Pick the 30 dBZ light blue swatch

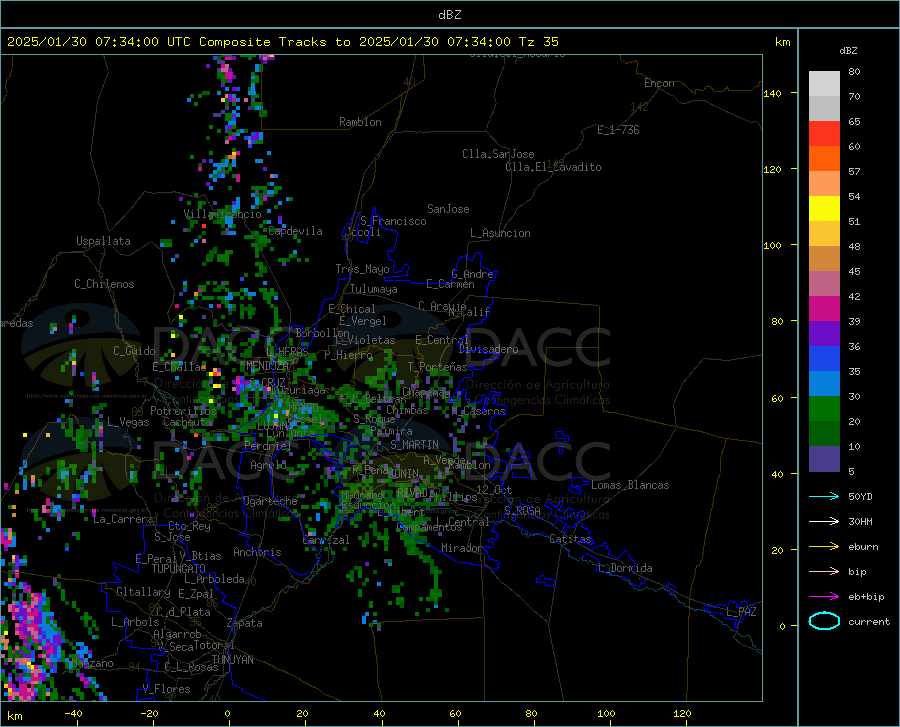[x=824, y=384]
